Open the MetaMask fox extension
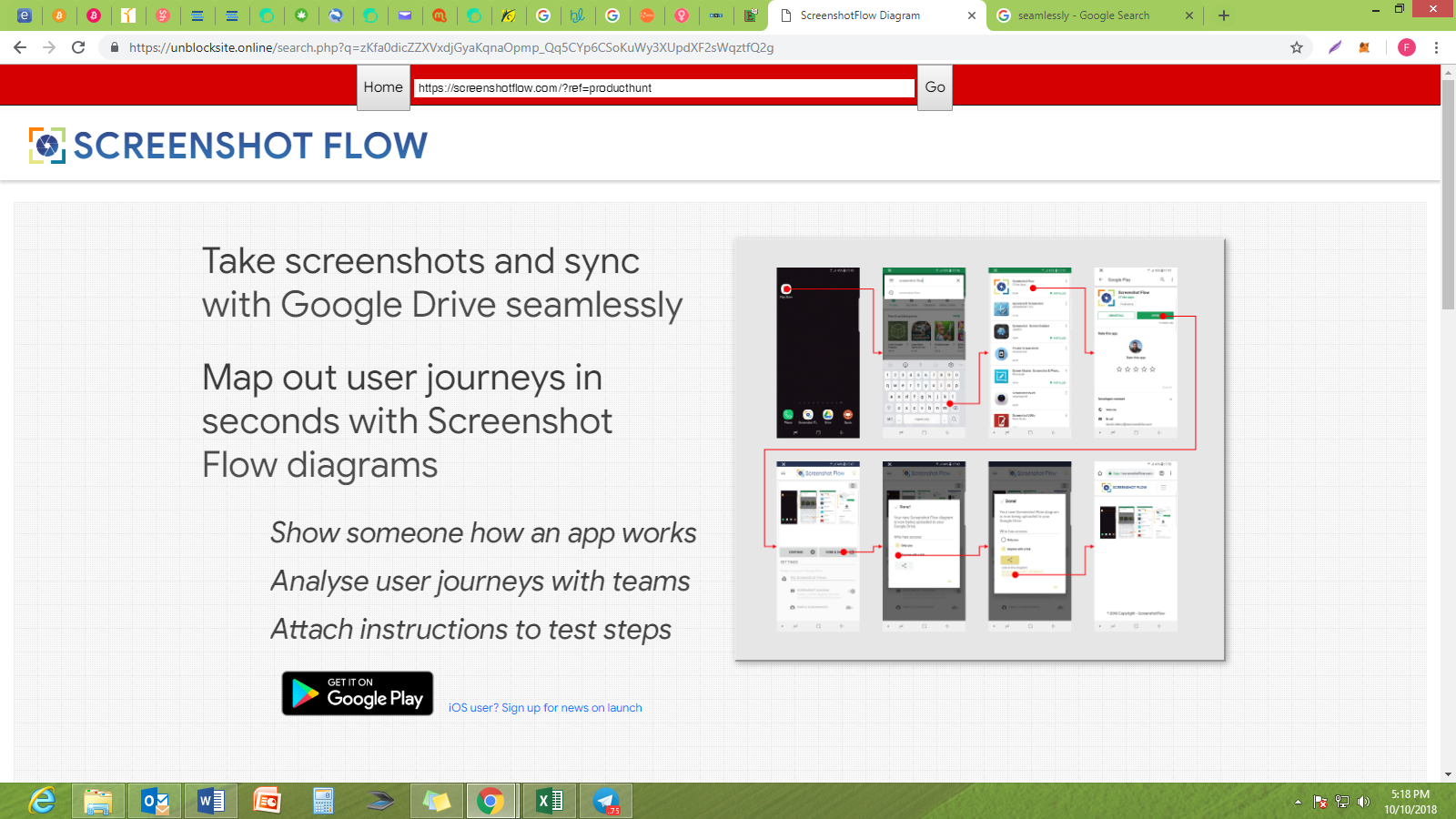The width and height of the screenshot is (1456, 819). click(x=1364, y=47)
